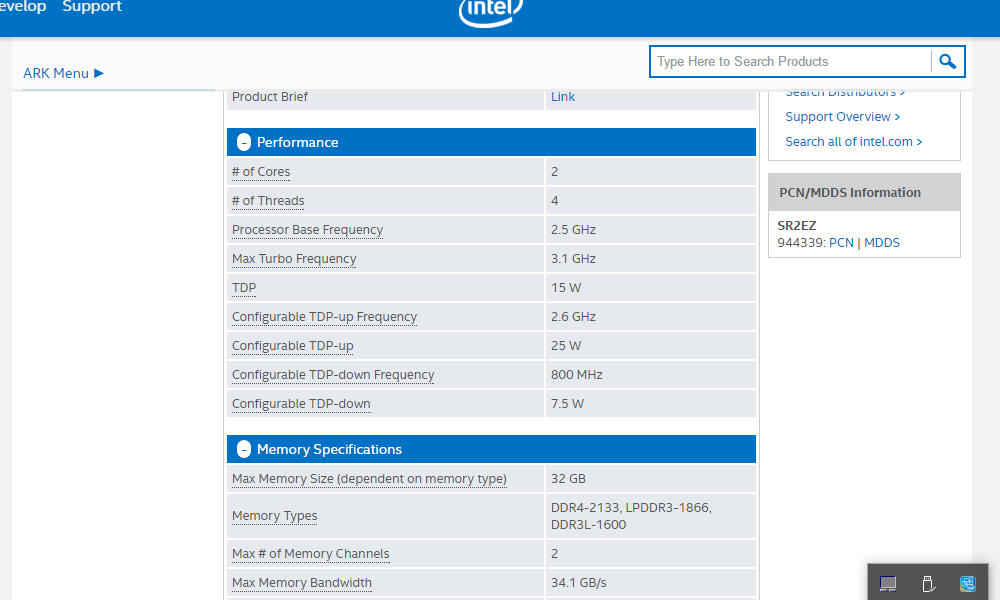Viewport: 1000px width, 600px height.
Task: Open touchpad tray icon
Action: click(888, 583)
